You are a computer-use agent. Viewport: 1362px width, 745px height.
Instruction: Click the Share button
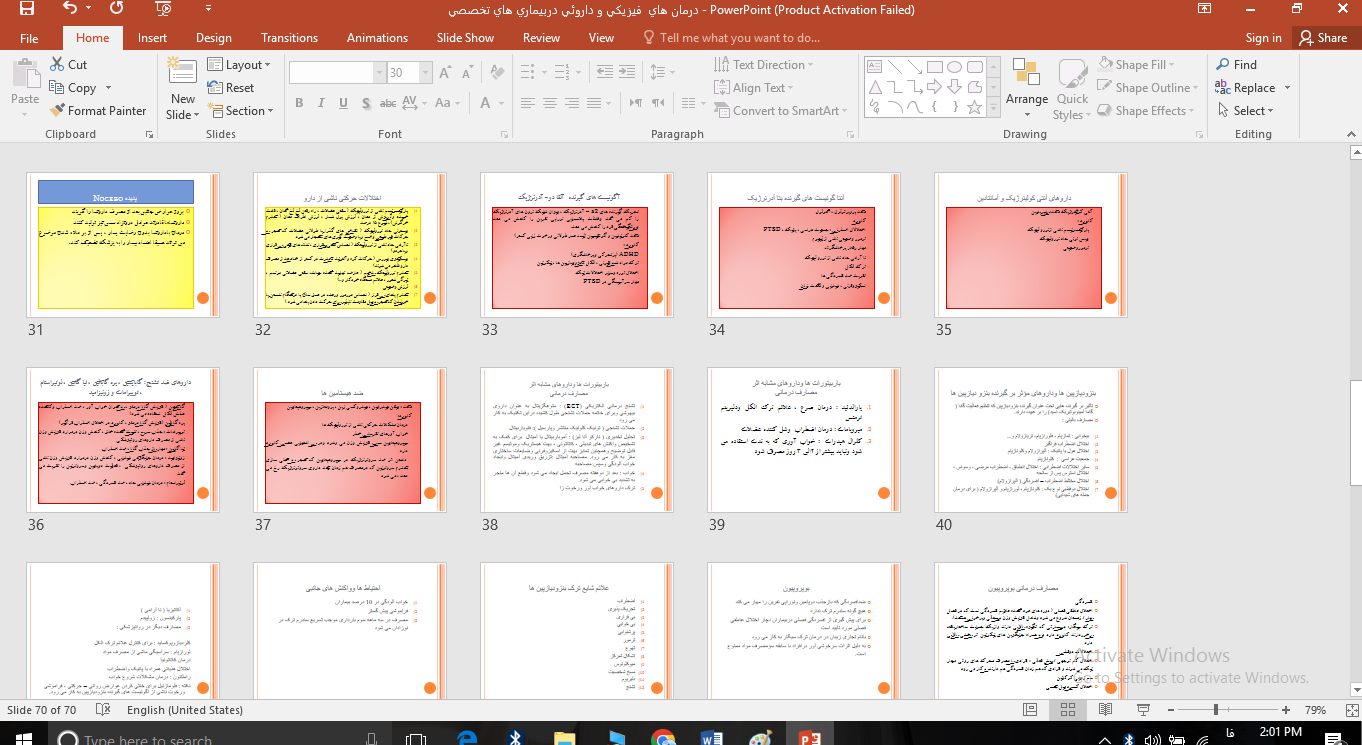pos(1322,38)
